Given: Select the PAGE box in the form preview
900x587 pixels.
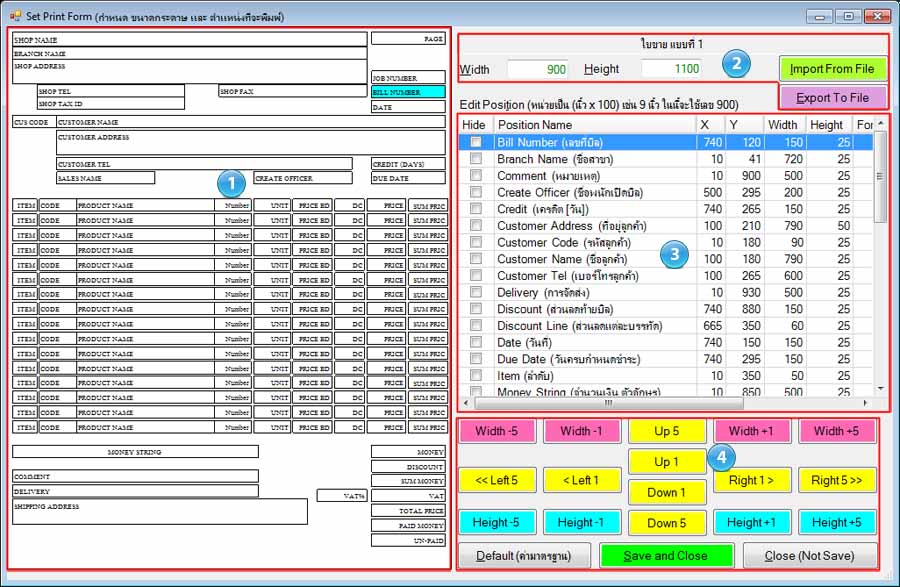Looking at the screenshot, I should [408, 38].
